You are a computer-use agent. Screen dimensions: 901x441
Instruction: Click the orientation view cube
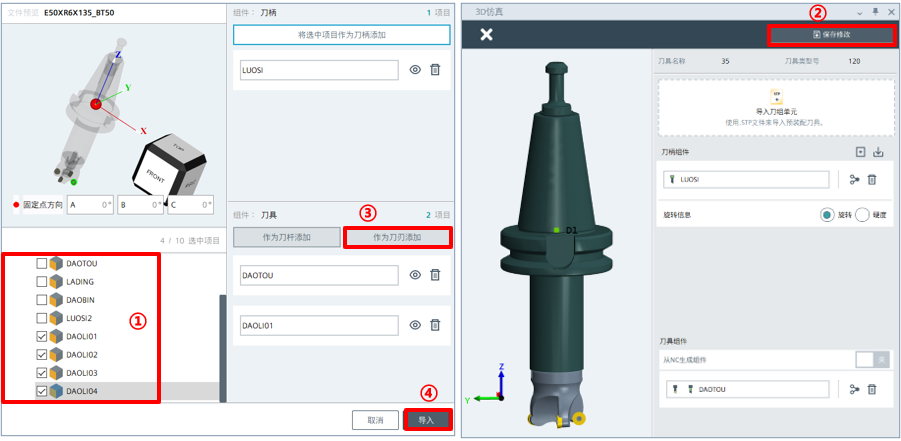click(x=168, y=167)
